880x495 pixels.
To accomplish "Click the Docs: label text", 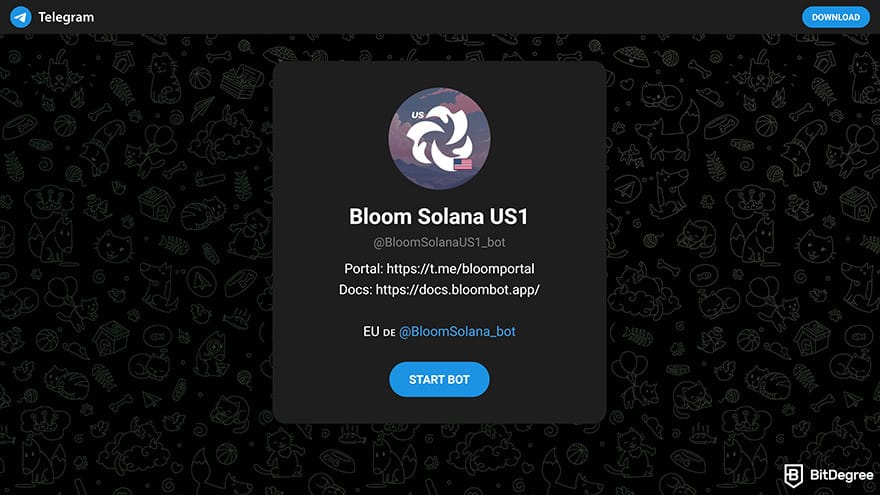I will pos(355,290).
